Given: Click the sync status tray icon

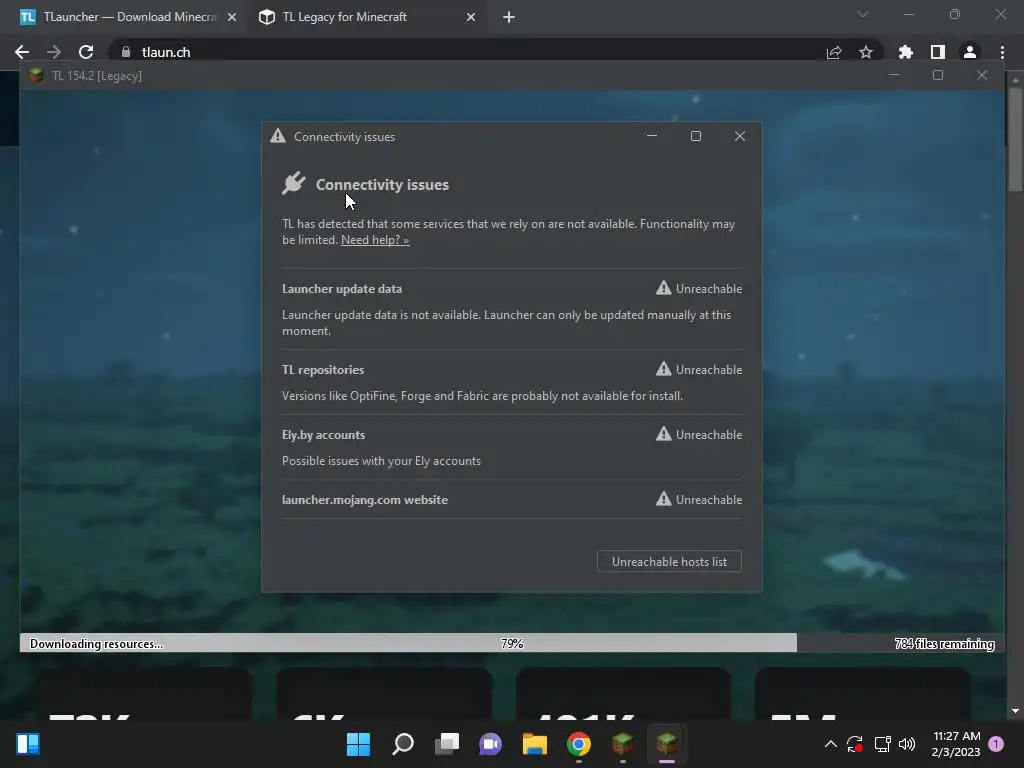Looking at the screenshot, I should pyautogui.click(x=855, y=744).
